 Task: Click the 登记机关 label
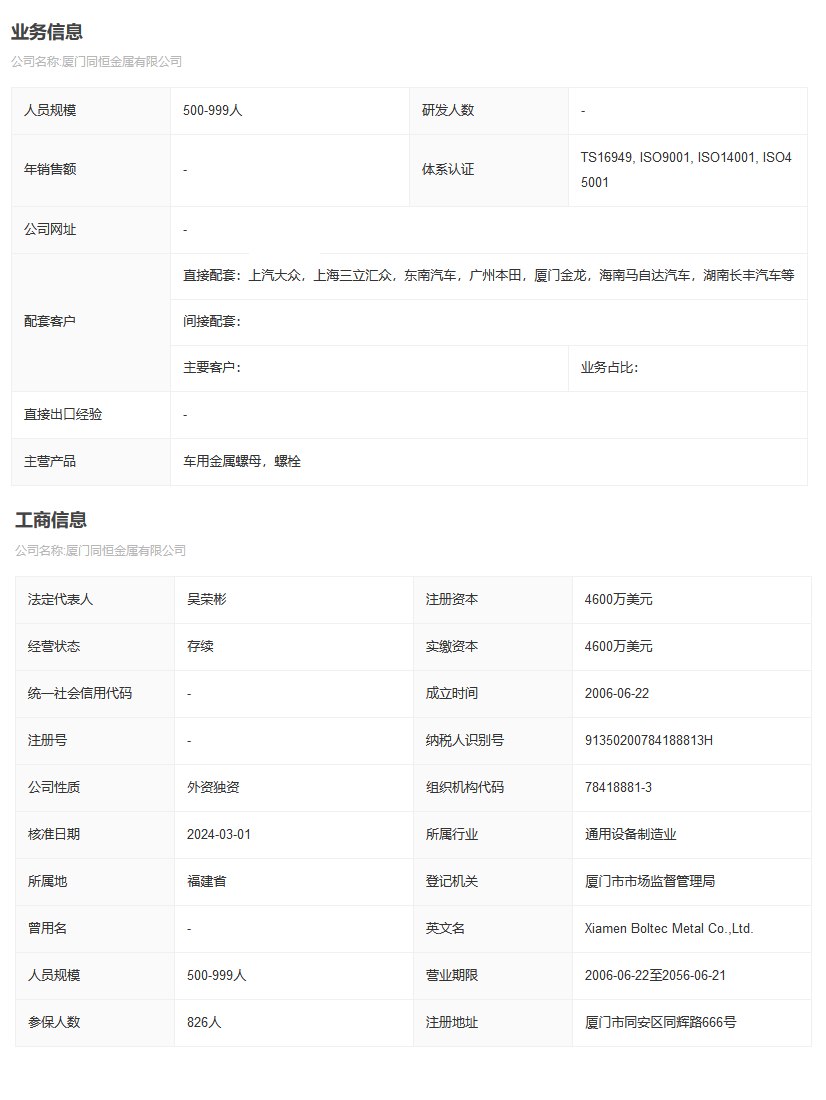452,882
